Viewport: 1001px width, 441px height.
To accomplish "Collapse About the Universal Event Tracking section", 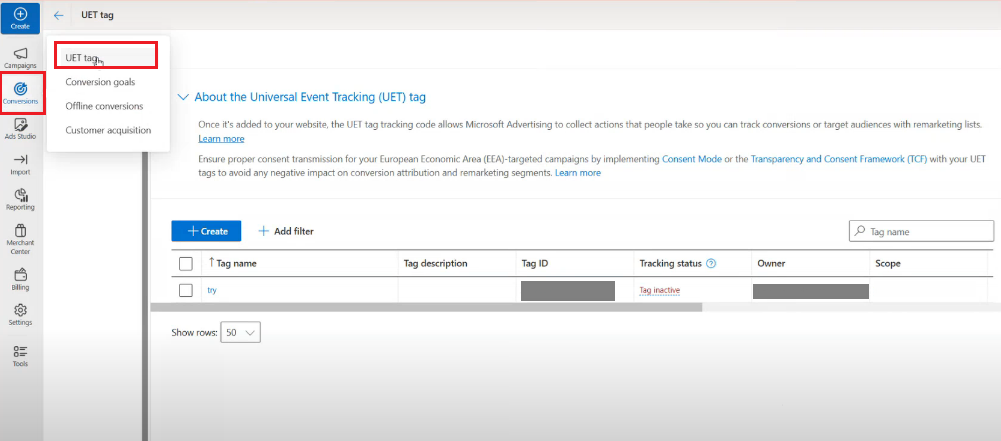I will [x=183, y=97].
